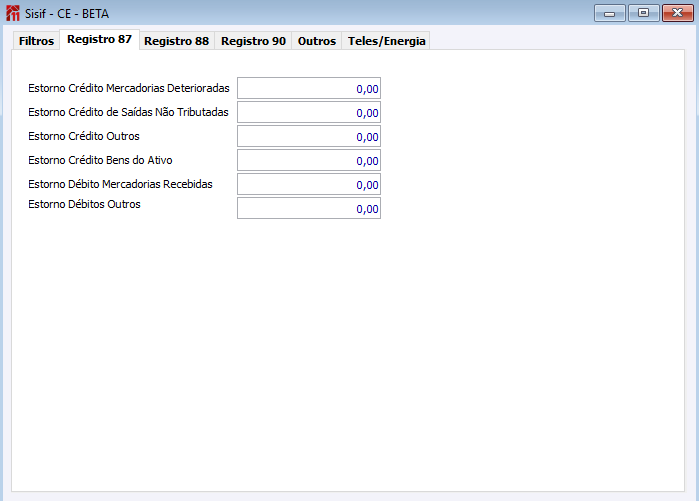Click the Estorno Débitos Outros value field
This screenshot has height=501, width=699.
coord(309,209)
